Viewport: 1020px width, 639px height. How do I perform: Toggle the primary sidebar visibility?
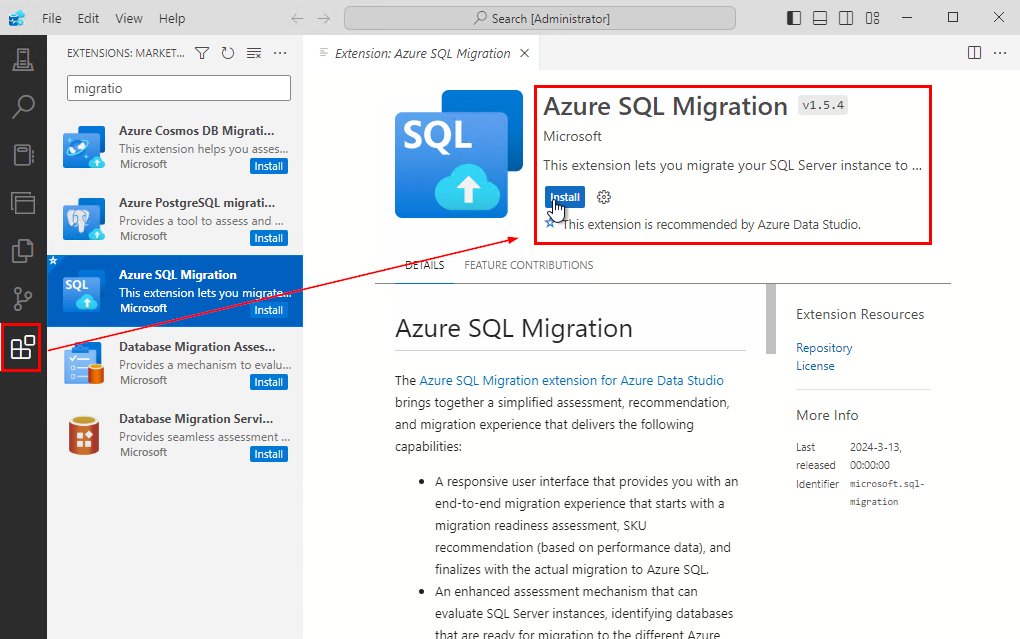pyautogui.click(x=793, y=17)
